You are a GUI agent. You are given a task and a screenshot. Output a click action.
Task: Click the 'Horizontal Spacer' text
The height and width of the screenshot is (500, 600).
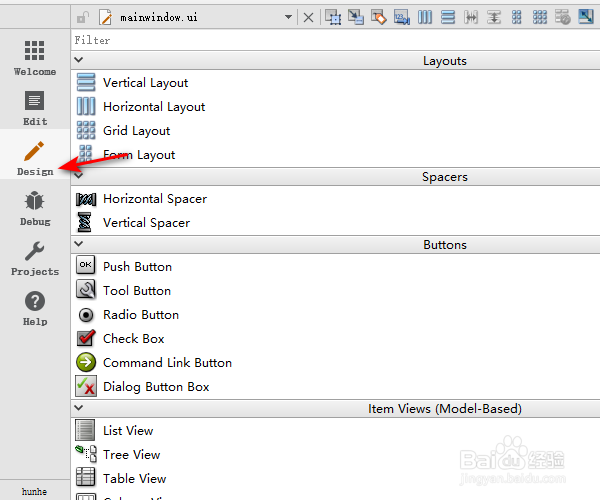coord(155,199)
